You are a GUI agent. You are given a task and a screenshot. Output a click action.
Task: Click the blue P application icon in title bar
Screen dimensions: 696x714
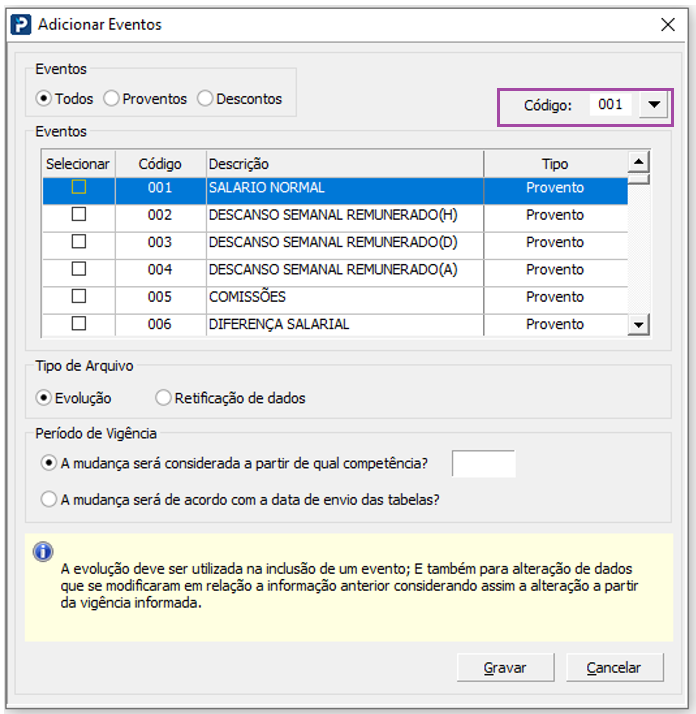pos(21,25)
